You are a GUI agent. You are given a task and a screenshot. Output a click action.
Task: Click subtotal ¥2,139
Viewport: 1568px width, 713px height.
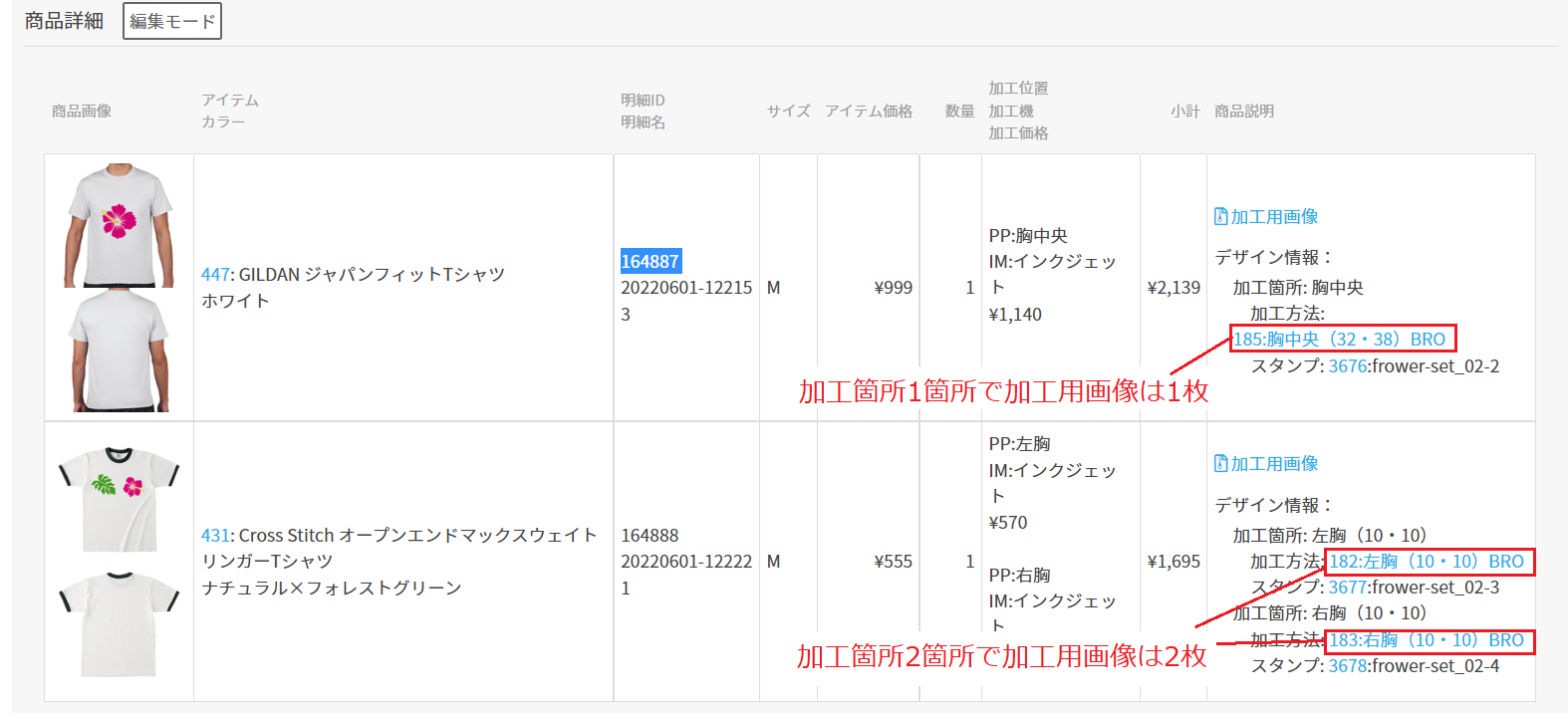click(1174, 287)
